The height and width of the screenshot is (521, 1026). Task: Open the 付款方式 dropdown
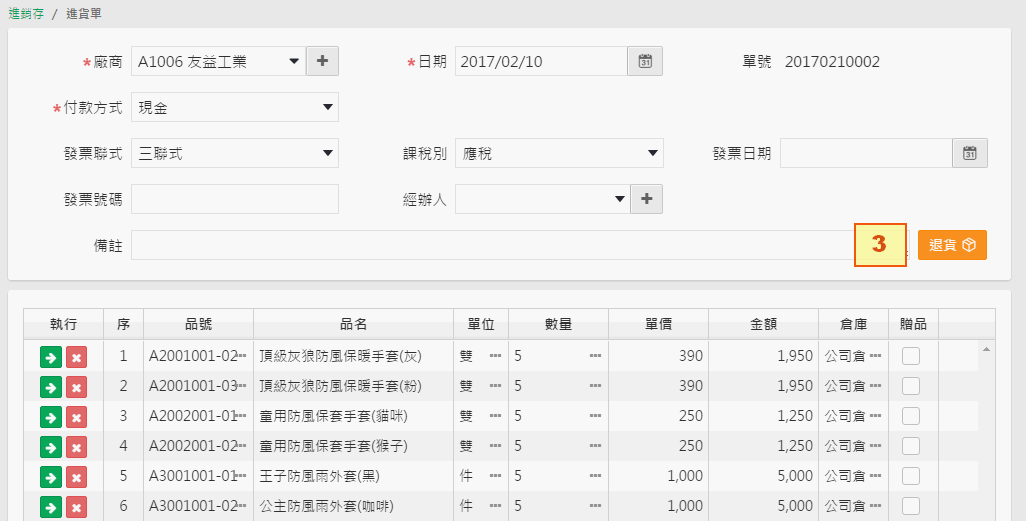[235, 107]
